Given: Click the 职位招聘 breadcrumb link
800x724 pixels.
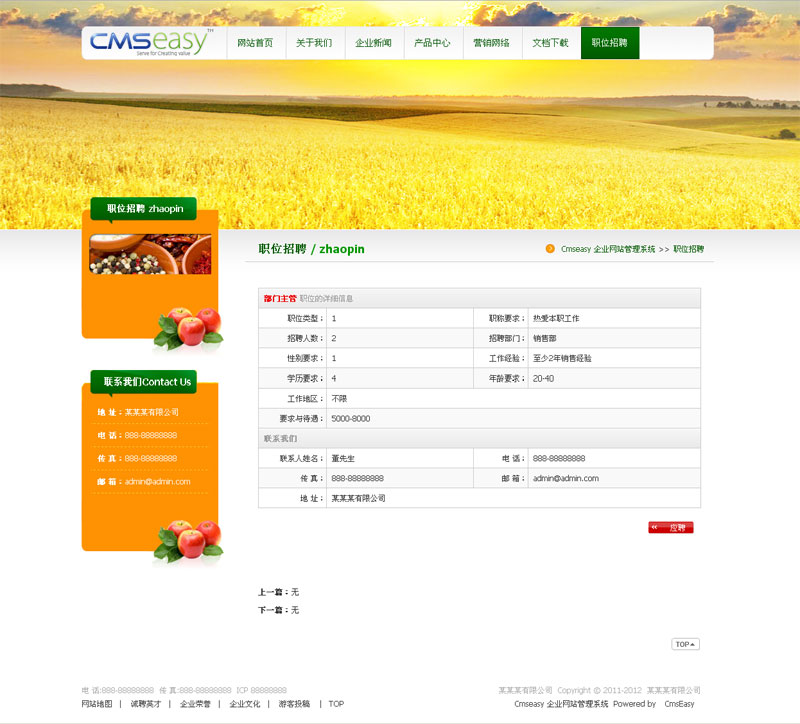Looking at the screenshot, I should click(x=688, y=249).
